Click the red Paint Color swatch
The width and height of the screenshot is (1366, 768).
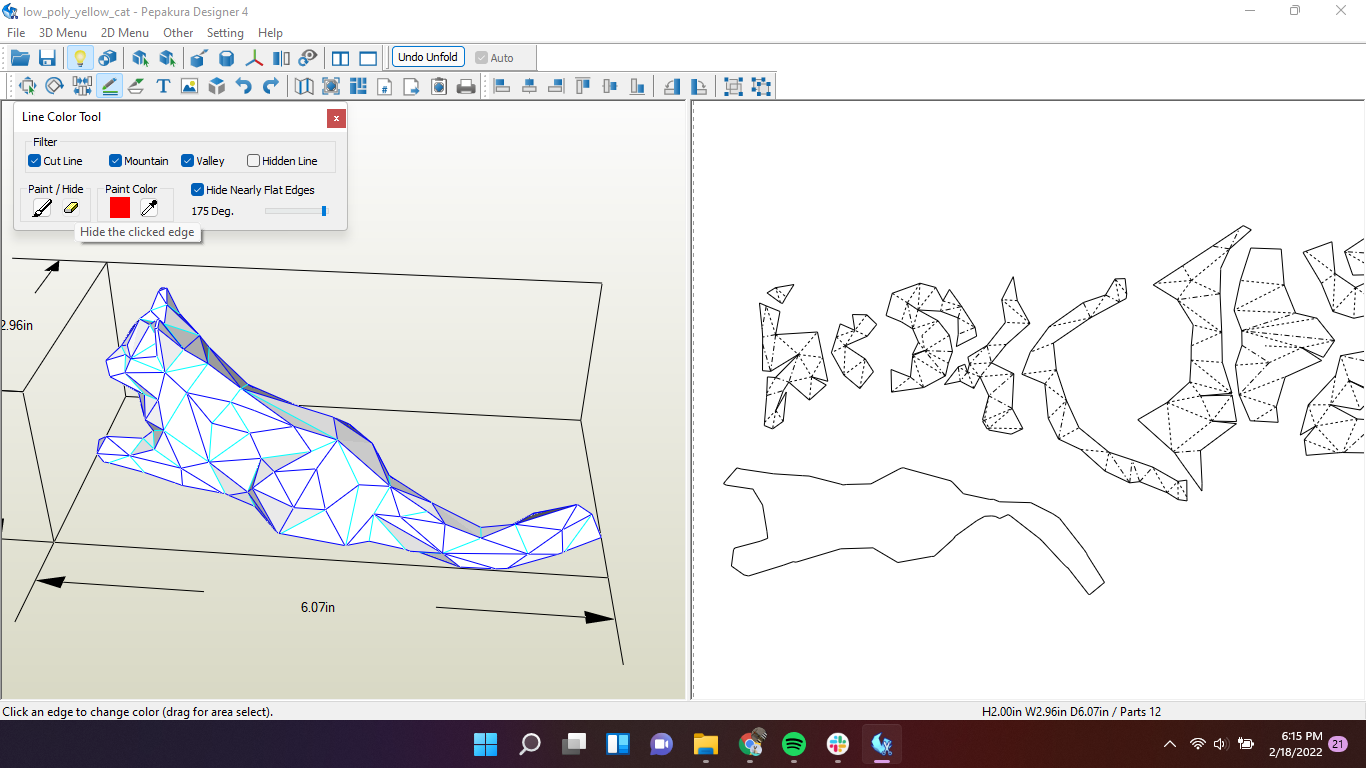(119, 208)
